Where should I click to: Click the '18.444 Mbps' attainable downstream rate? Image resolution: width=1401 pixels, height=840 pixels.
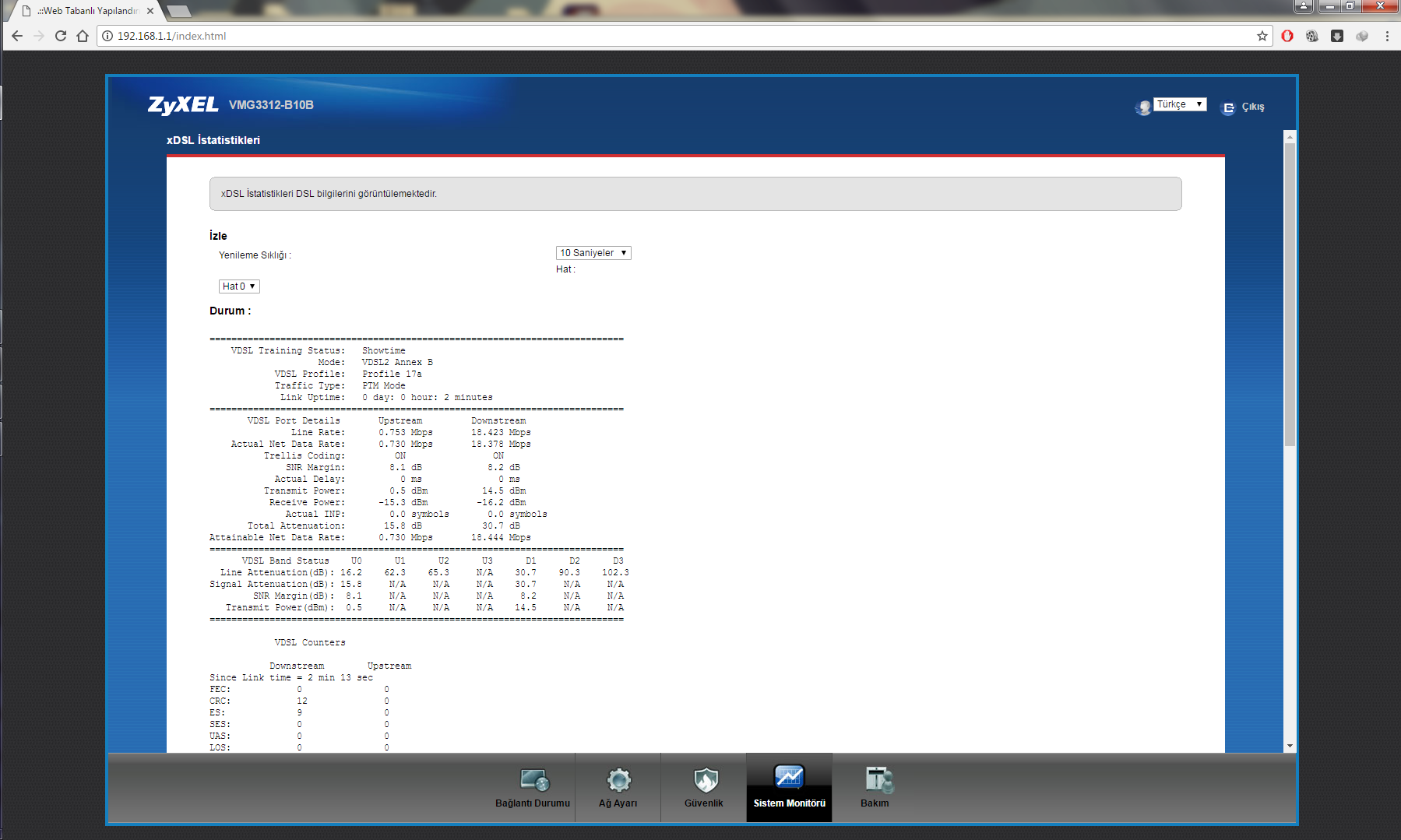coord(501,538)
